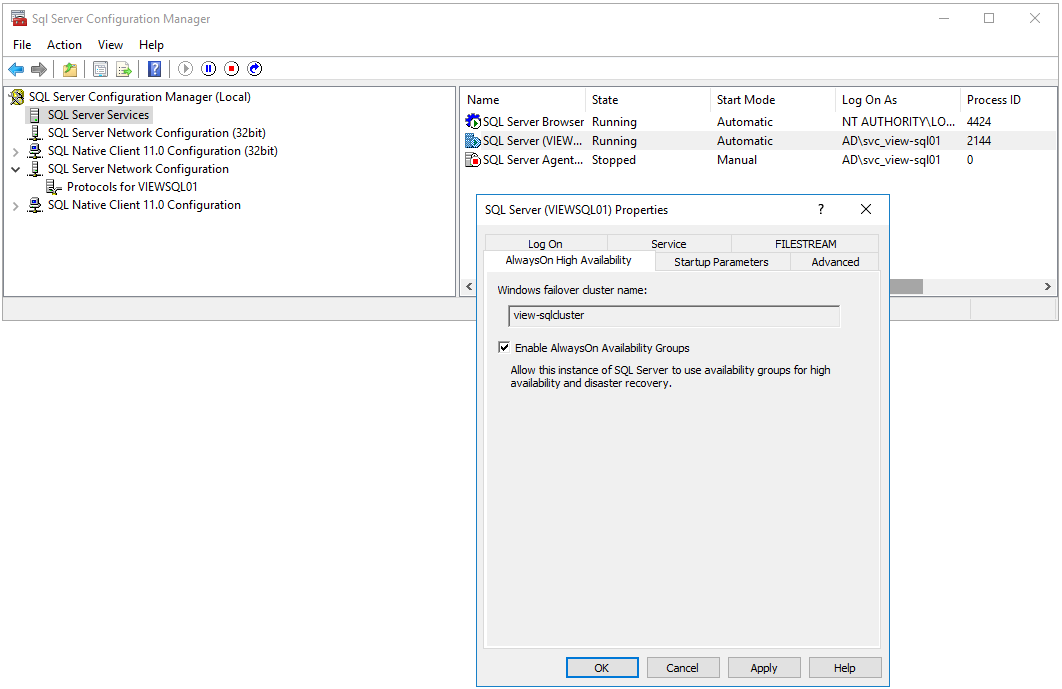This screenshot has height=689, width=1062.
Task: Collapse the SQL Server Network Configuration node
Action: click(15, 170)
